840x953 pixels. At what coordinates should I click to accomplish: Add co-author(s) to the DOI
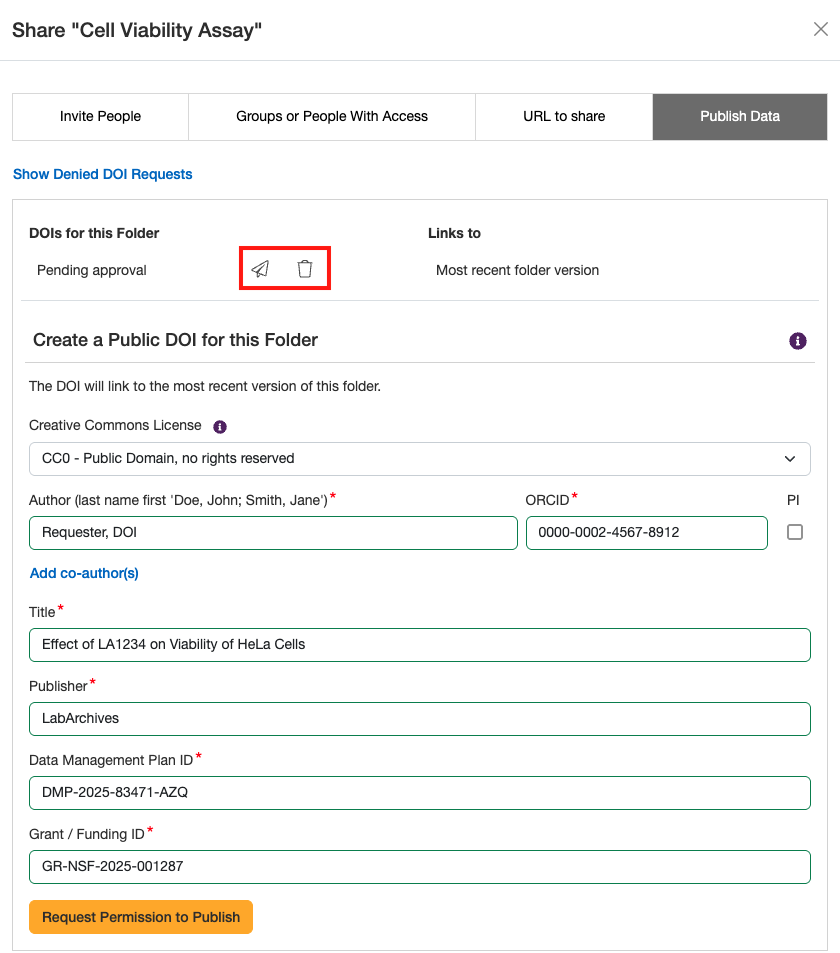(x=83, y=573)
